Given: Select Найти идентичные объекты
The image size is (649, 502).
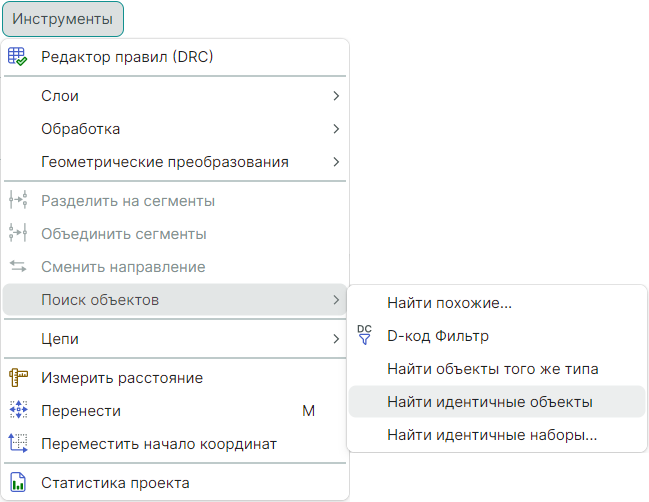Looking at the screenshot, I should coord(489,402).
